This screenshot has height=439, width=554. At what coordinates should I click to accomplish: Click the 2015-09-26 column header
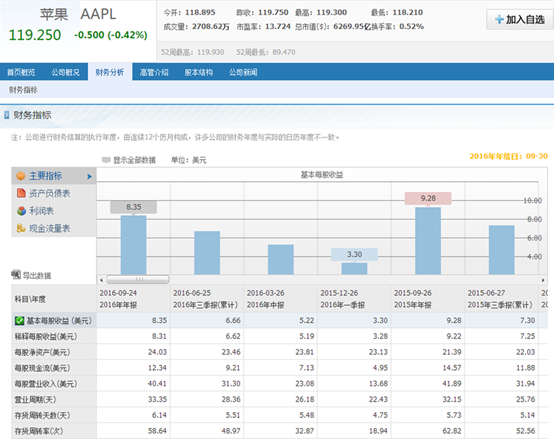(x=428, y=299)
